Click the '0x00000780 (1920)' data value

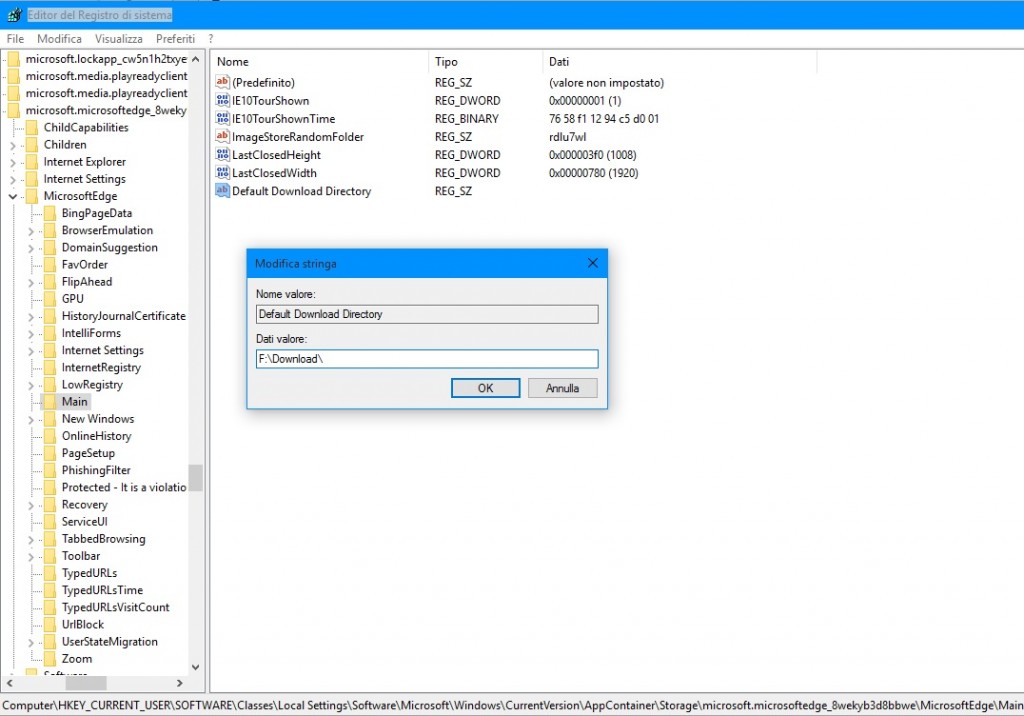(593, 172)
